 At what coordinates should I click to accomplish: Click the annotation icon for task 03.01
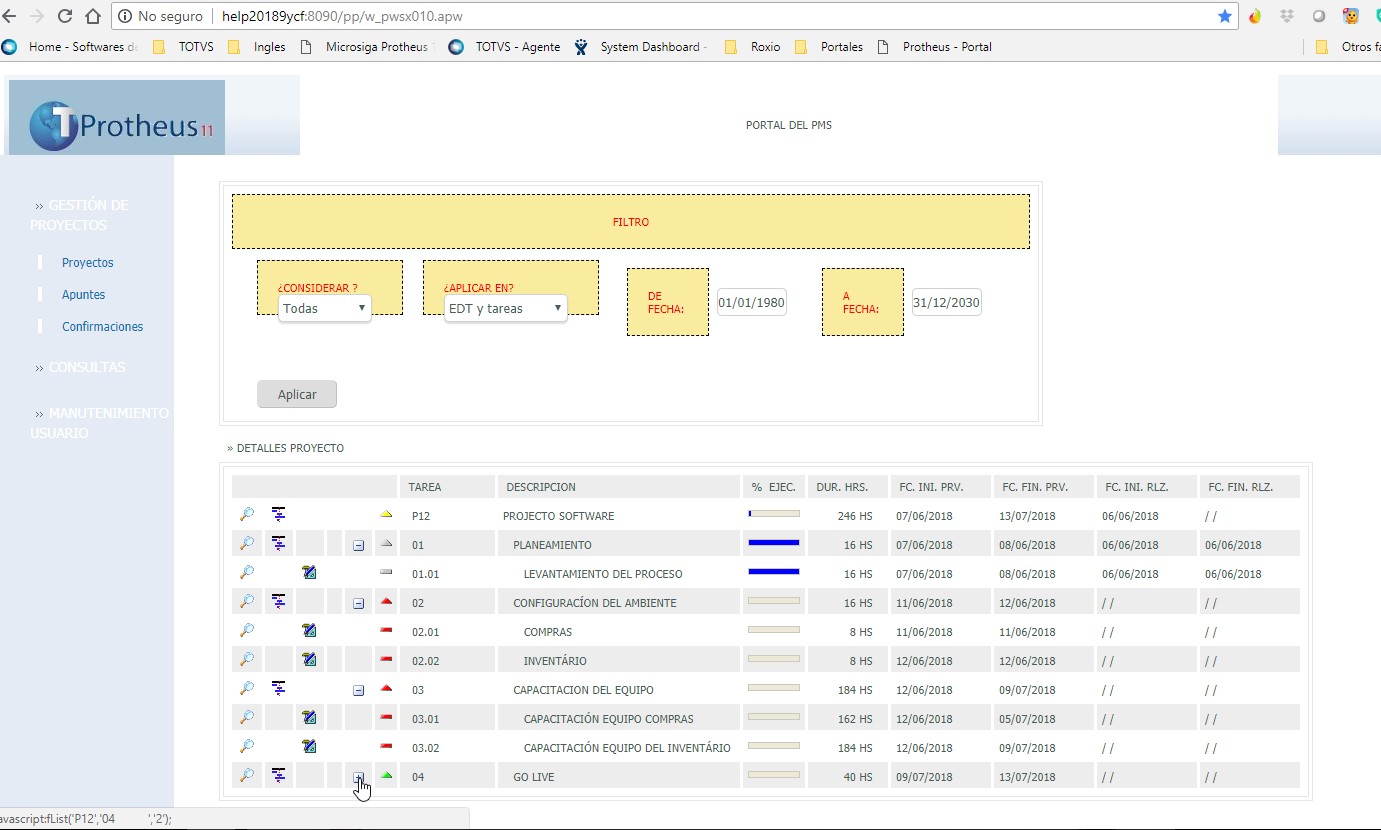click(x=310, y=718)
